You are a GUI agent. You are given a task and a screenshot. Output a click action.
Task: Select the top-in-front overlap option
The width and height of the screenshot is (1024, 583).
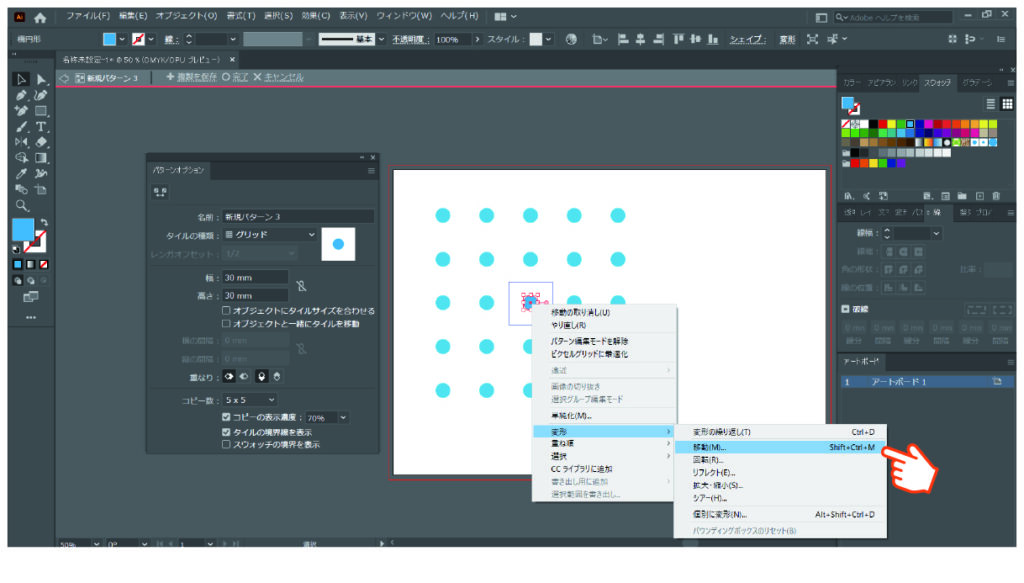(x=261, y=377)
